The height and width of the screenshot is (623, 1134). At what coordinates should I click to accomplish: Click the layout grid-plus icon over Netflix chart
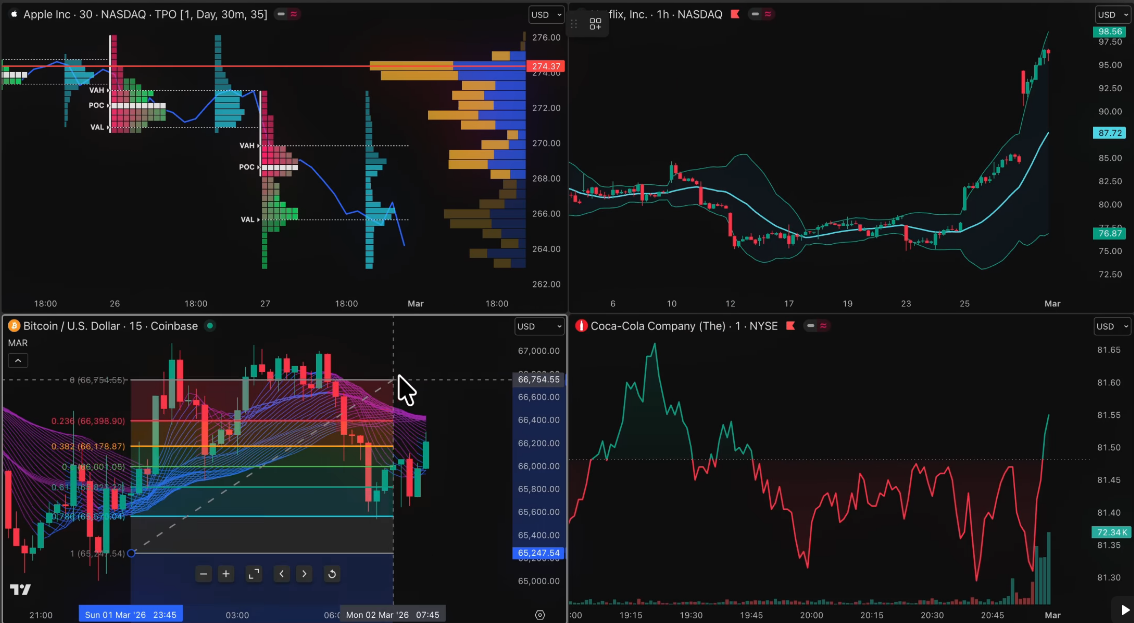coord(595,25)
